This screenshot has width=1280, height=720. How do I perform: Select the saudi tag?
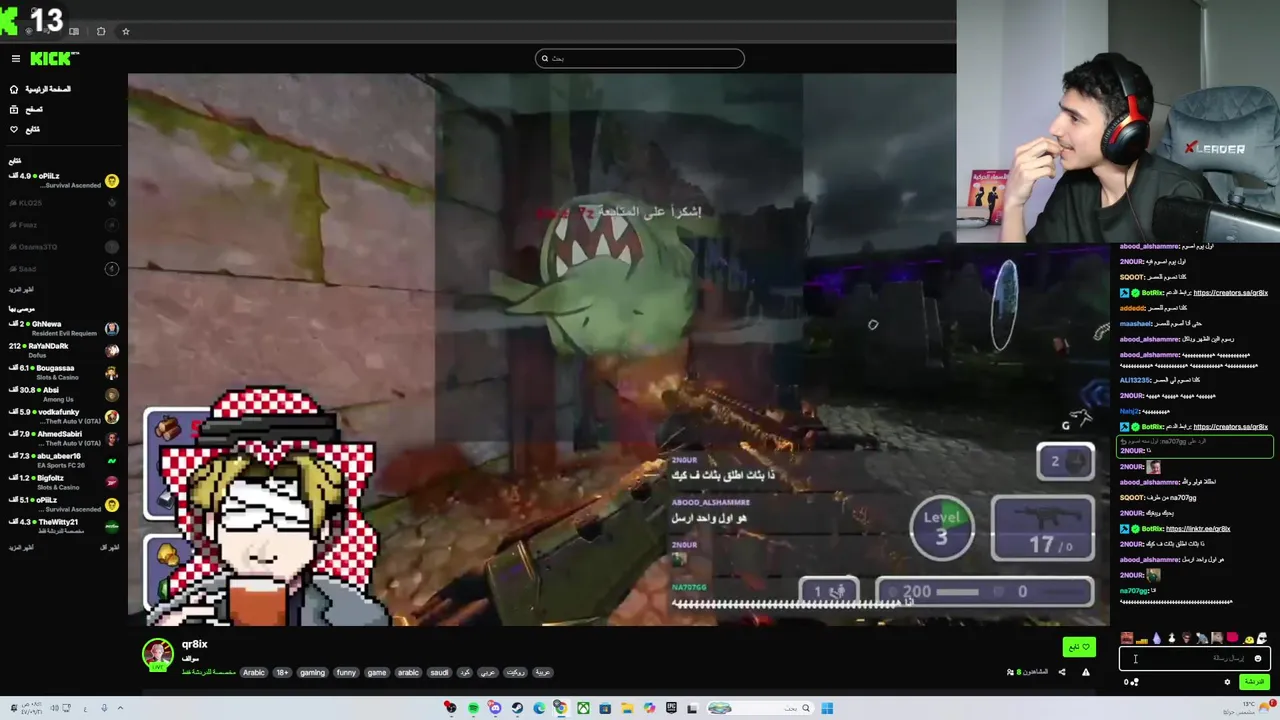439,672
